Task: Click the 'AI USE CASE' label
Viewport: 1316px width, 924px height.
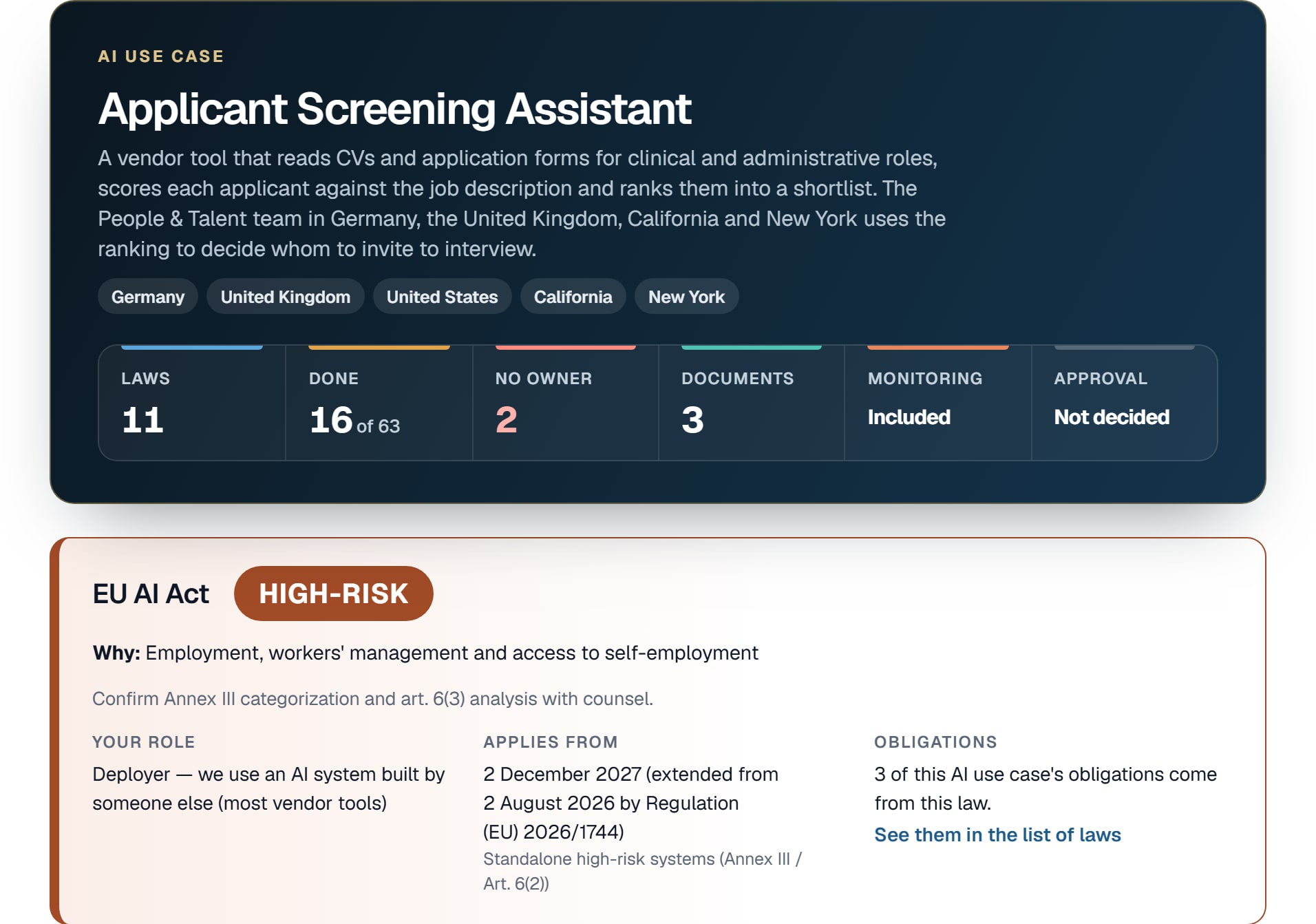Action: click(x=161, y=56)
